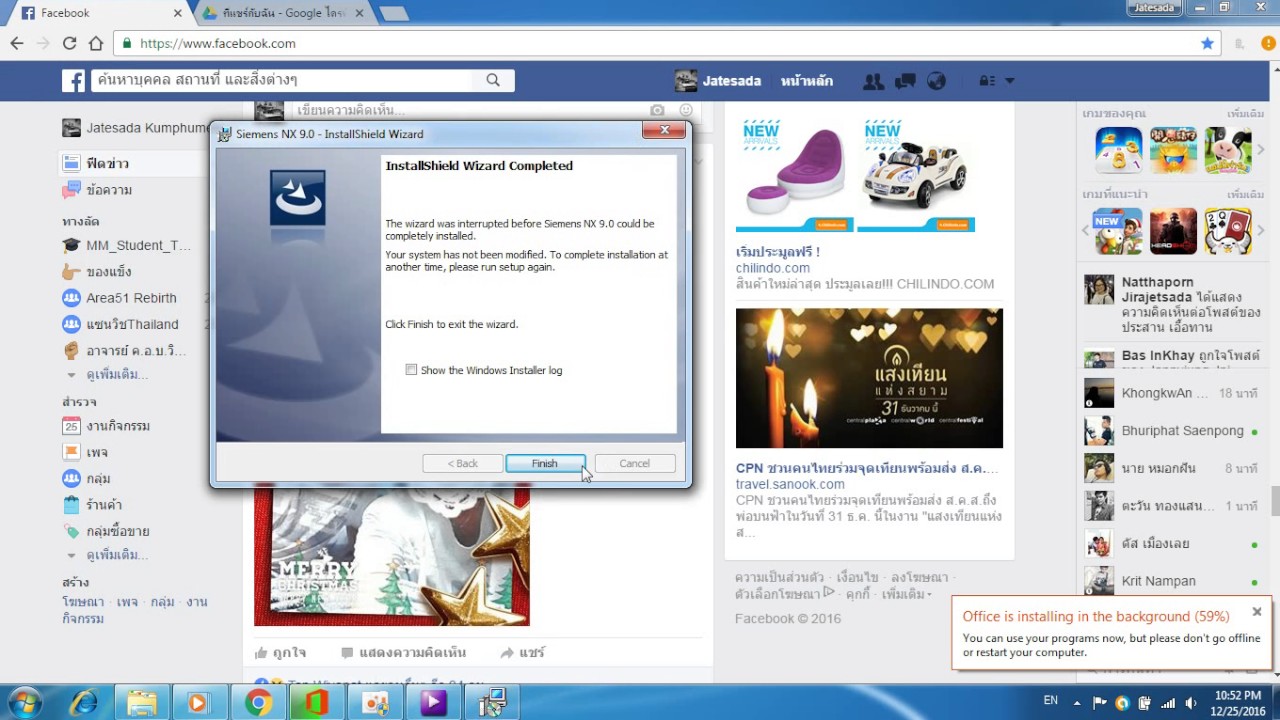Screen dimensions: 1280x720
Task: Click Finish in the InstallShield wizard
Action: 545,463
